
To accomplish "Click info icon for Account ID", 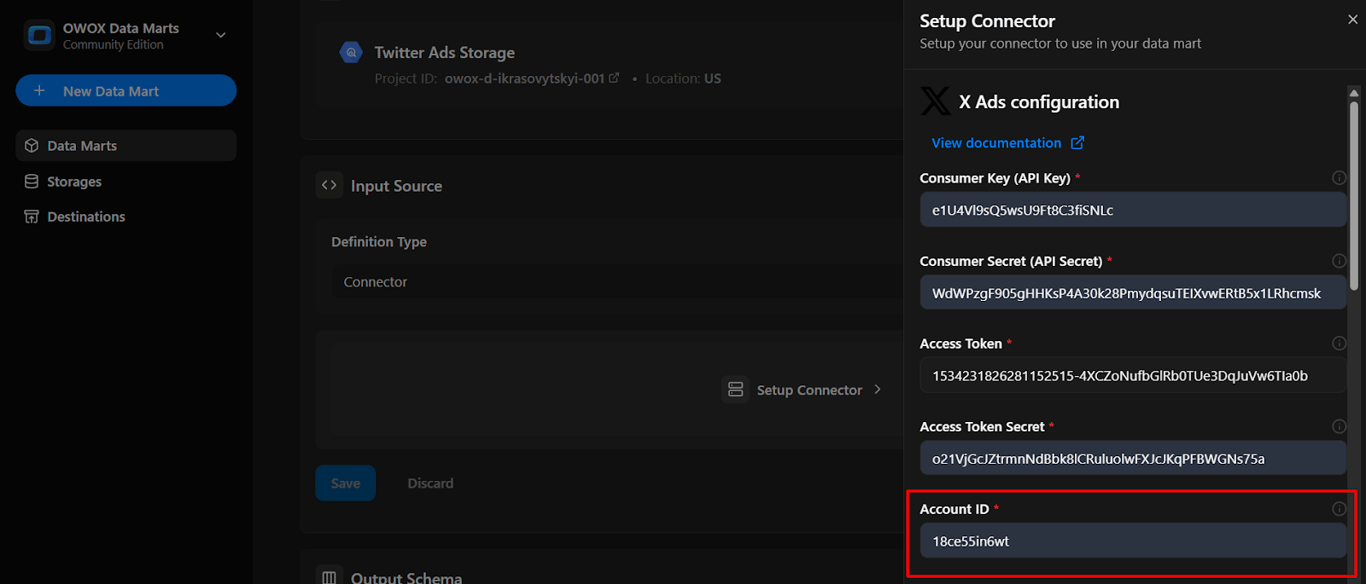I will [1339, 509].
